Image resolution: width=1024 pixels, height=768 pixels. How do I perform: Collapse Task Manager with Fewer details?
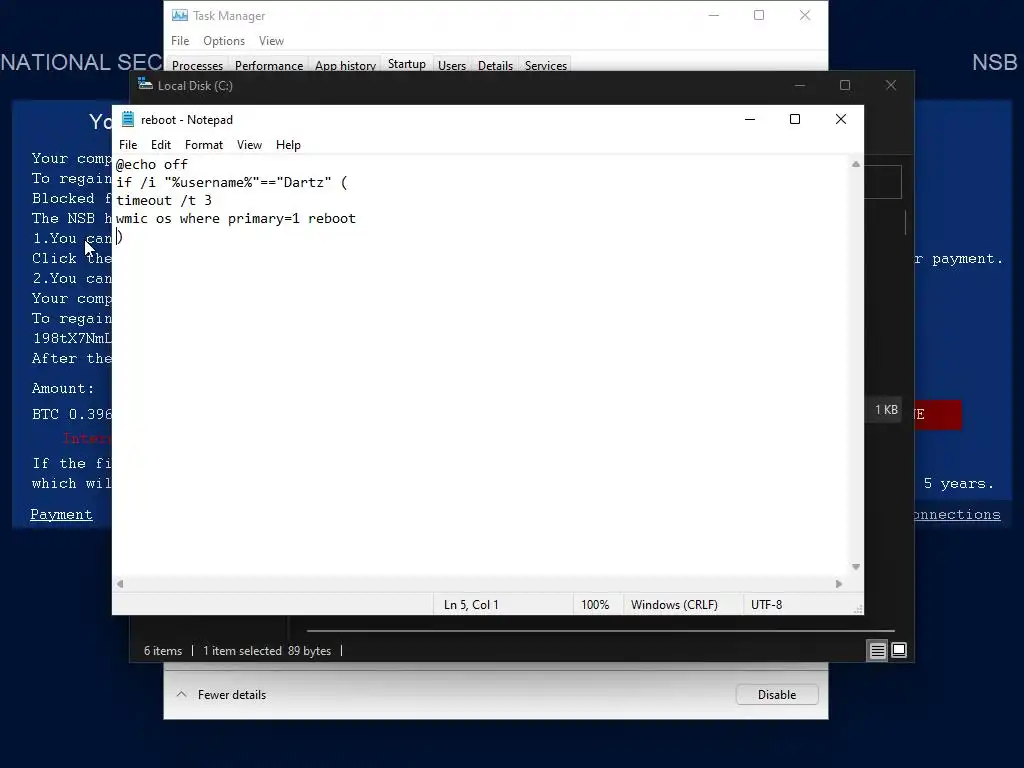click(x=221, y=695)
